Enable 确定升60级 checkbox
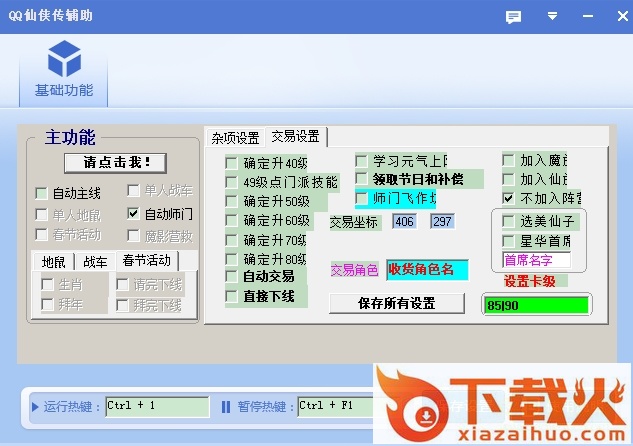This screenshot has width=633, height=446. [x=231, y=220]
